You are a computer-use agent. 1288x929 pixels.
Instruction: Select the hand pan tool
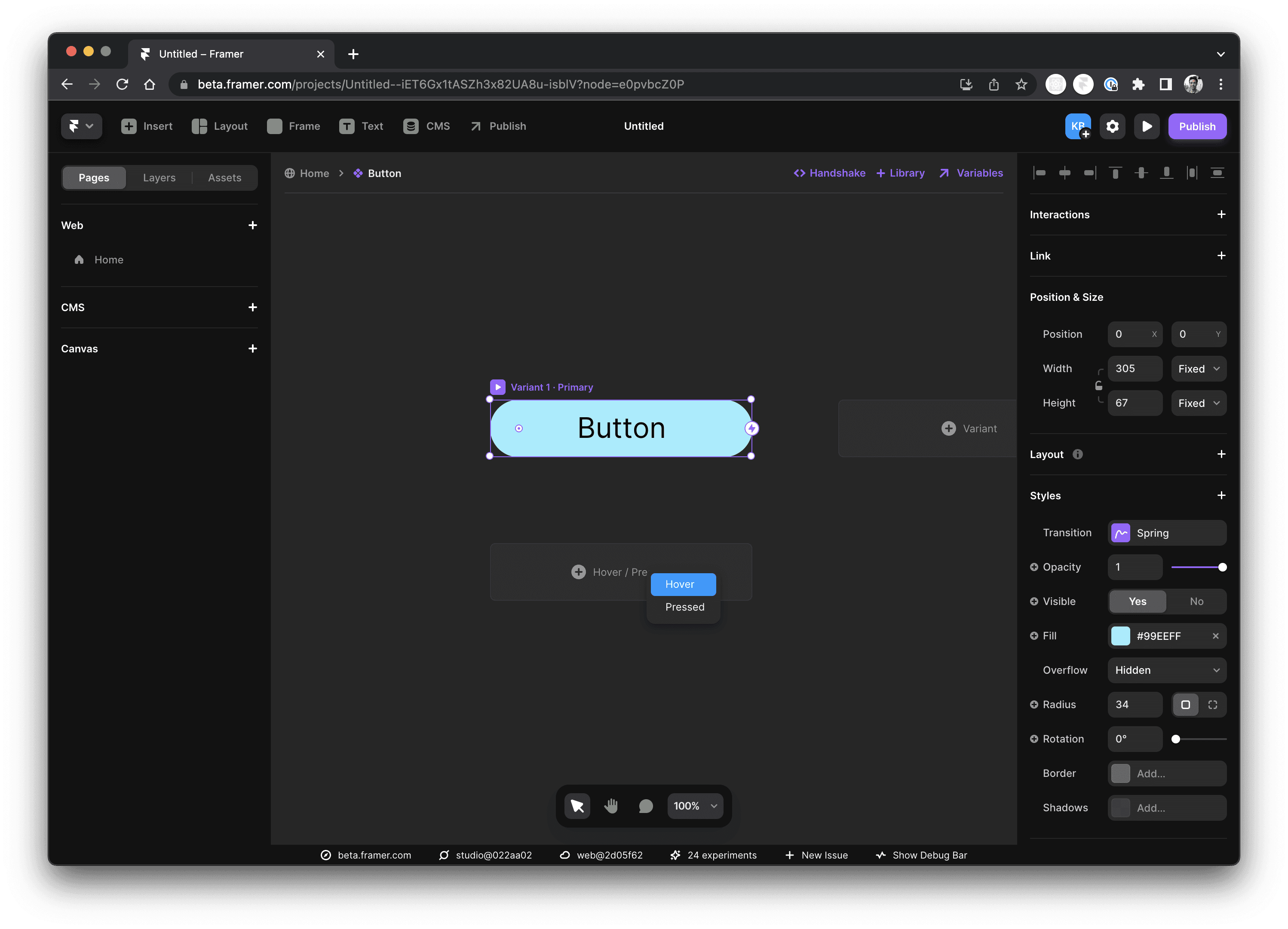click(x=611, y=806)
